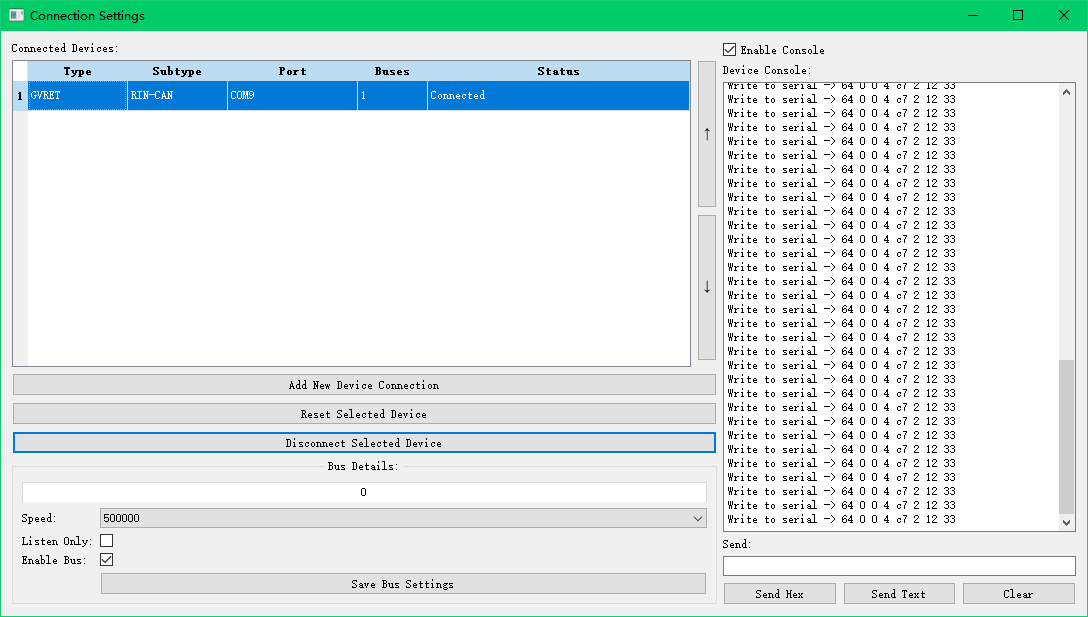
Task: Enable the Listen Only checkbox
Action: pos(107,541)
